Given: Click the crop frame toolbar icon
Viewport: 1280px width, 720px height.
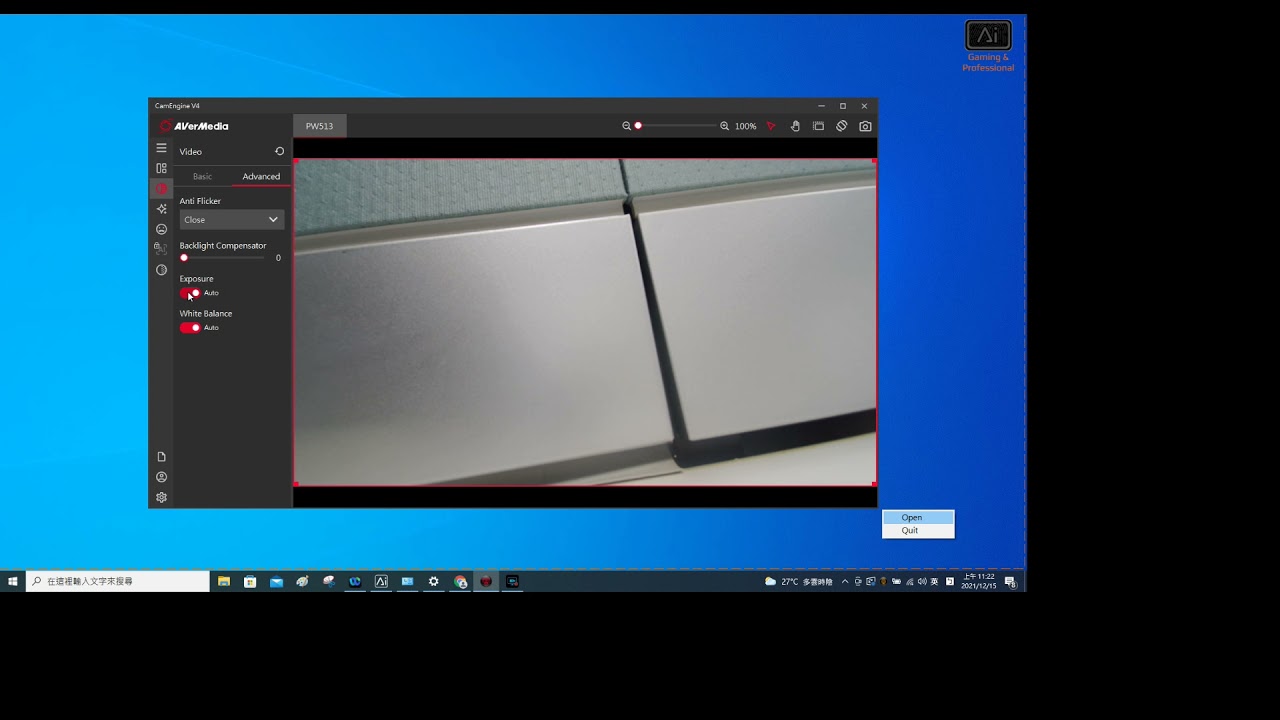Looking at the screenshot, I should pyautogui.click(x=818, y=126).
